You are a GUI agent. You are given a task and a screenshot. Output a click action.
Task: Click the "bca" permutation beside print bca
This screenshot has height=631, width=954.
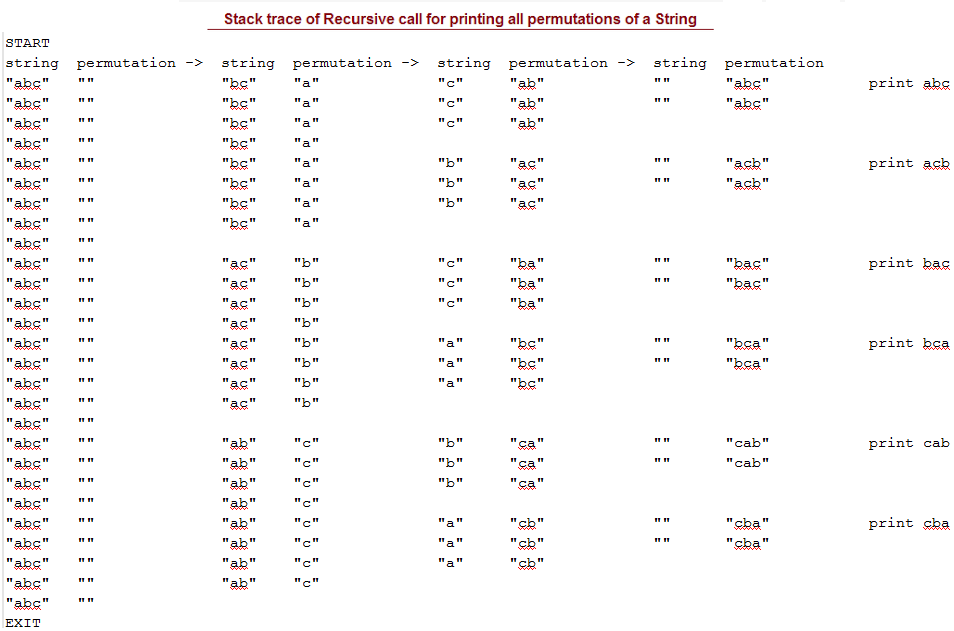click(747, 344)
